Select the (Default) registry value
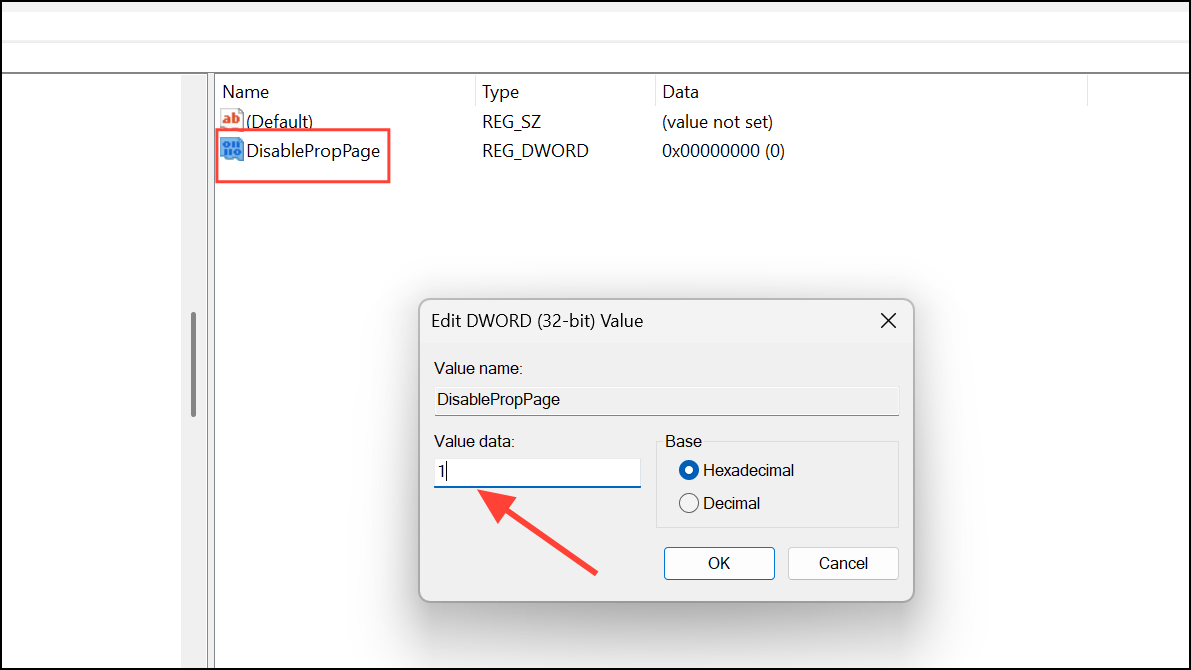Screen dimensions: 1191x670 278,120
